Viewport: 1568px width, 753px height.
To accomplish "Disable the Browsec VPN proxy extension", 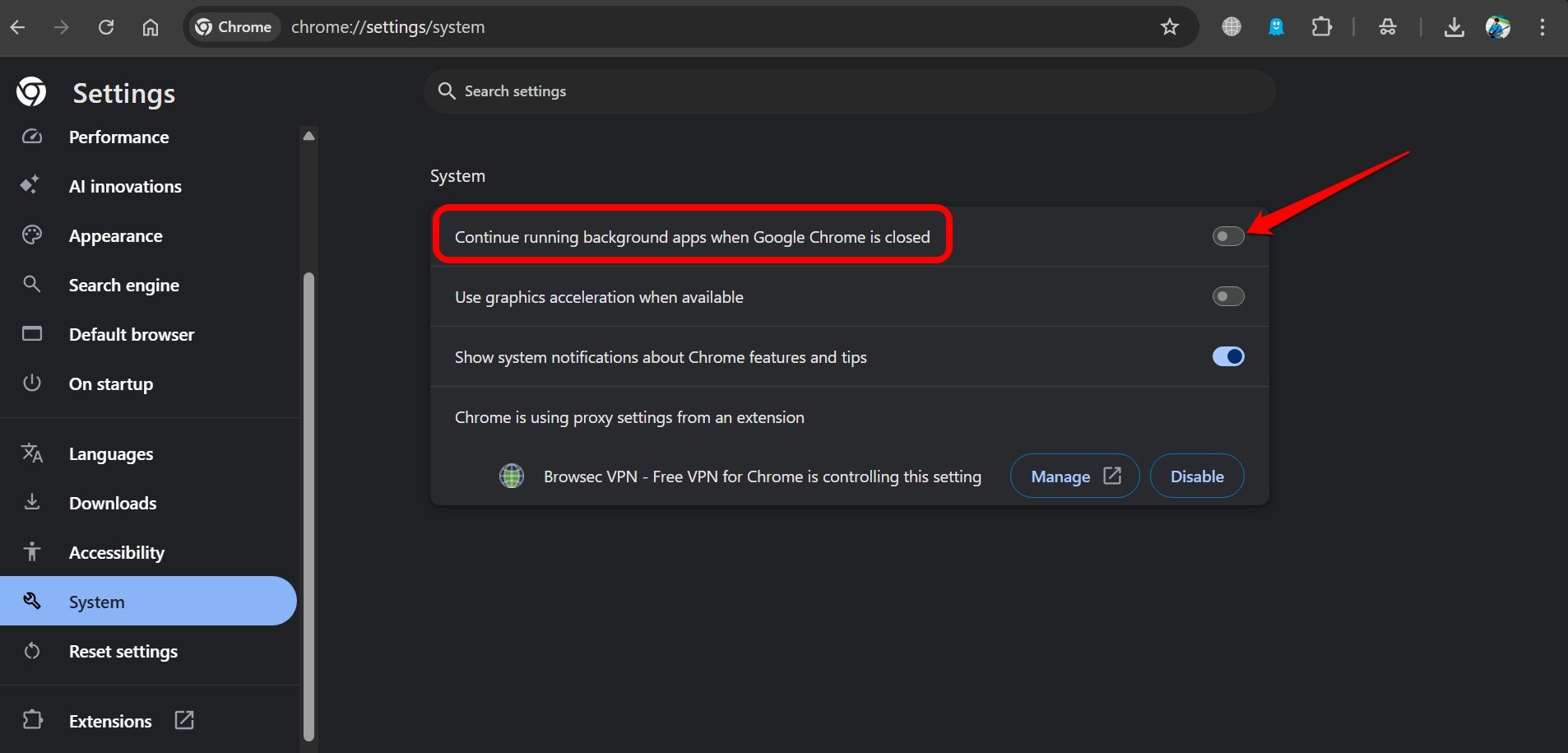I will coord(1196,476).
